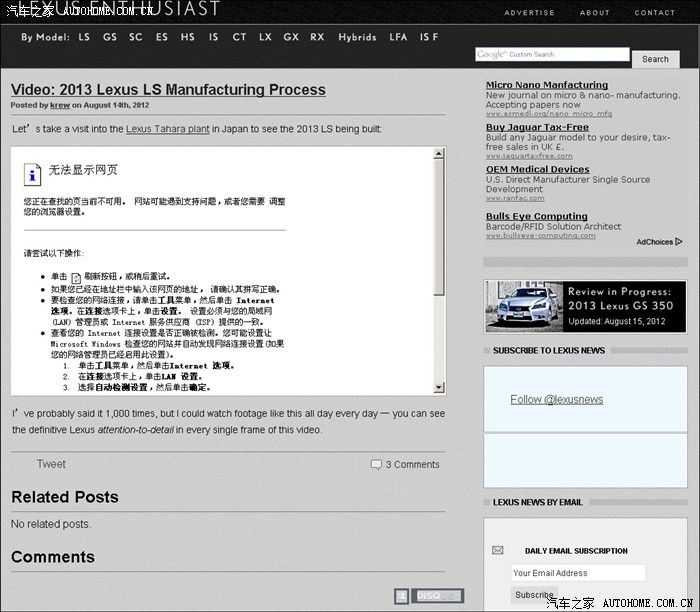Open the Advertise link in header
The width and height of the screenshot is (700, 612).
[529, 13]
